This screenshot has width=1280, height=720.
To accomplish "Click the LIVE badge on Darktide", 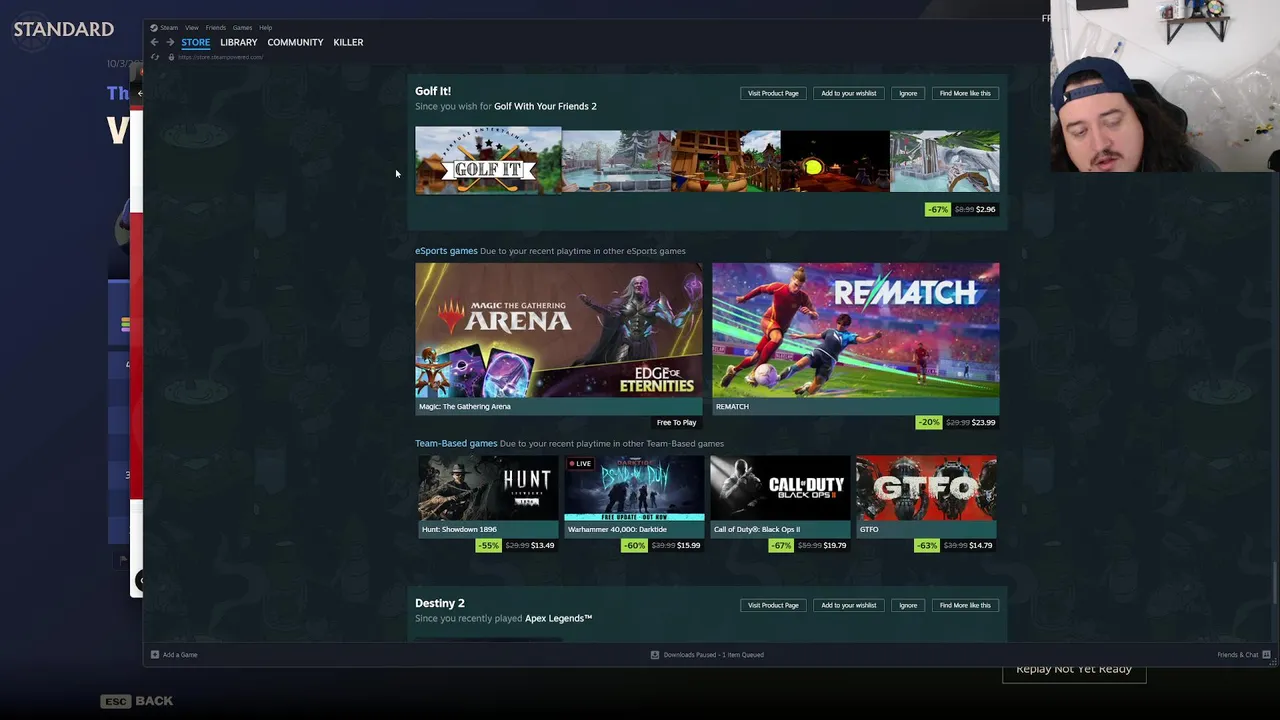I will 580,464.
